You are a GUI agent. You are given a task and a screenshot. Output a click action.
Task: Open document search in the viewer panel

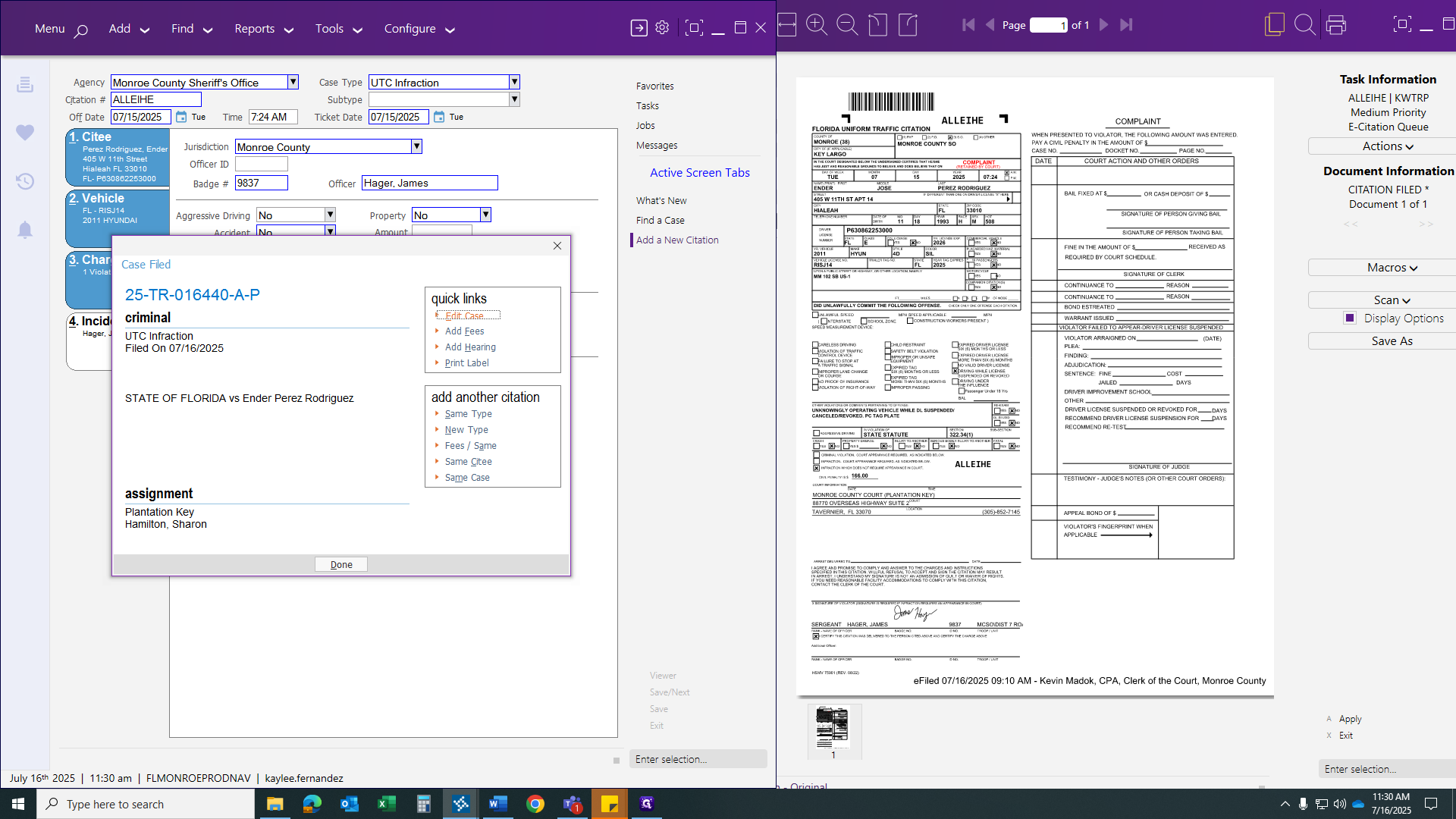coord(1305,25)
